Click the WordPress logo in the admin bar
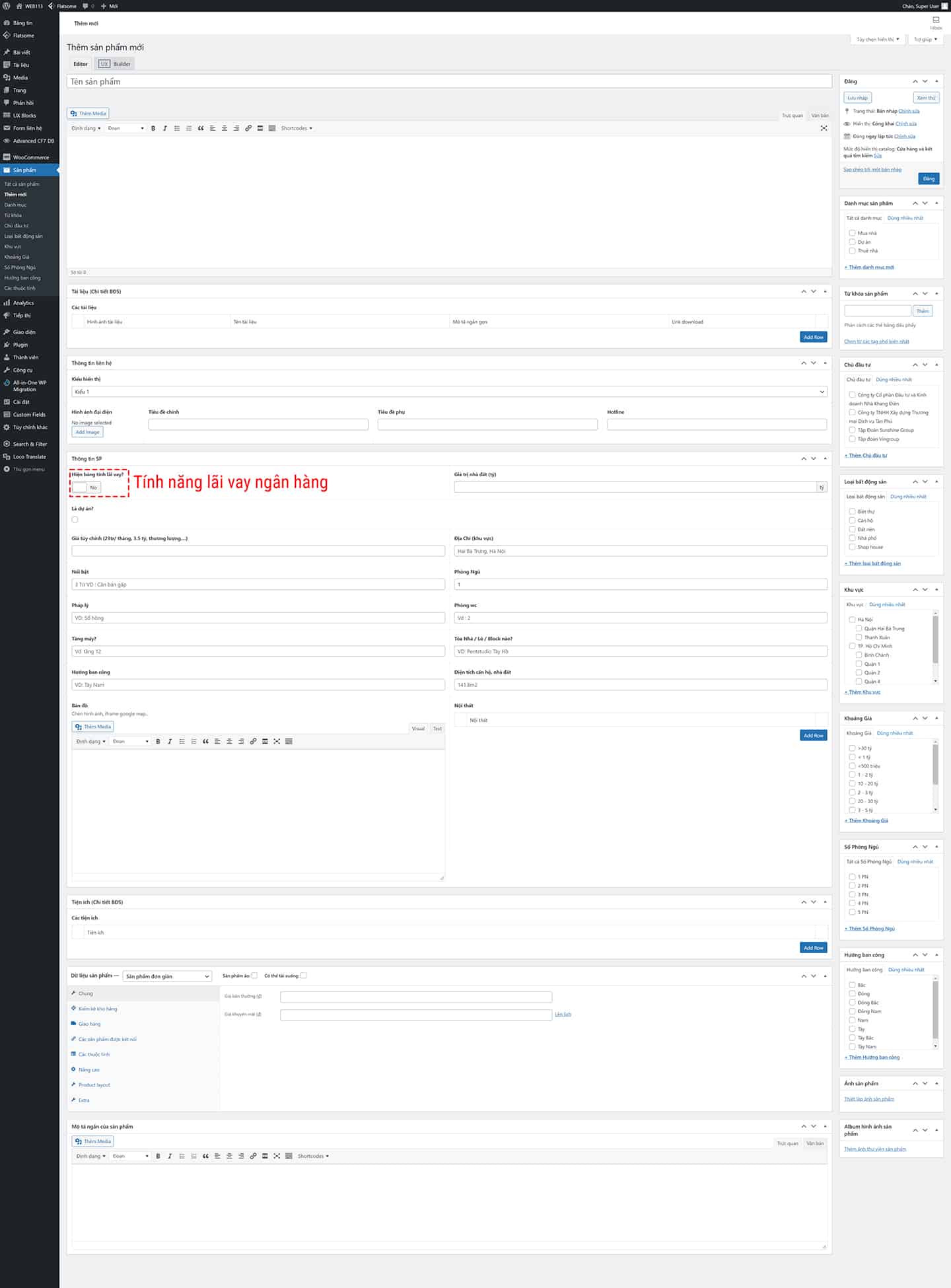Image resolution: width=951 pixels, height=1288 pixels. [7, 6]
